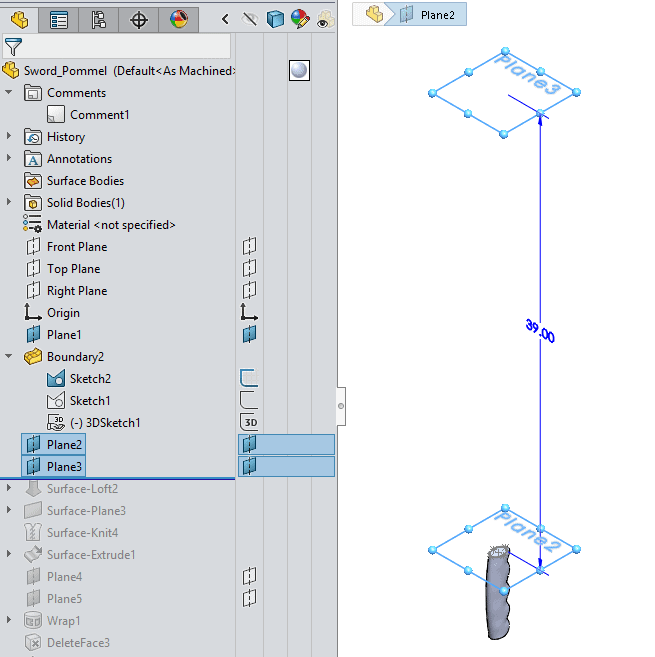Viewport: 655px width, 657px height.
Task: Click the Appearances column header icon
Action: [x=299, y=19]
